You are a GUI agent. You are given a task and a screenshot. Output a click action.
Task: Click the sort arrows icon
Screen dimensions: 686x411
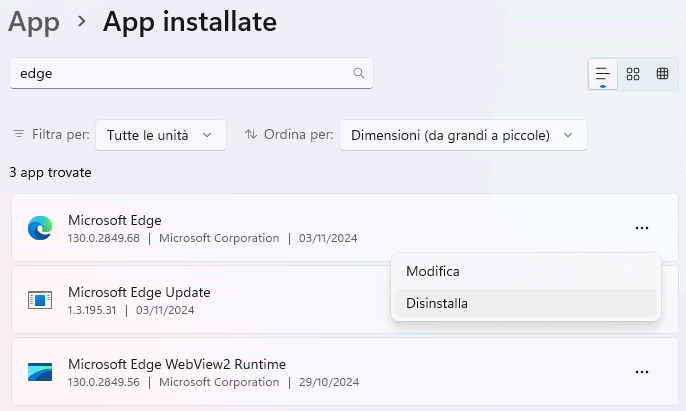(251, 135)
